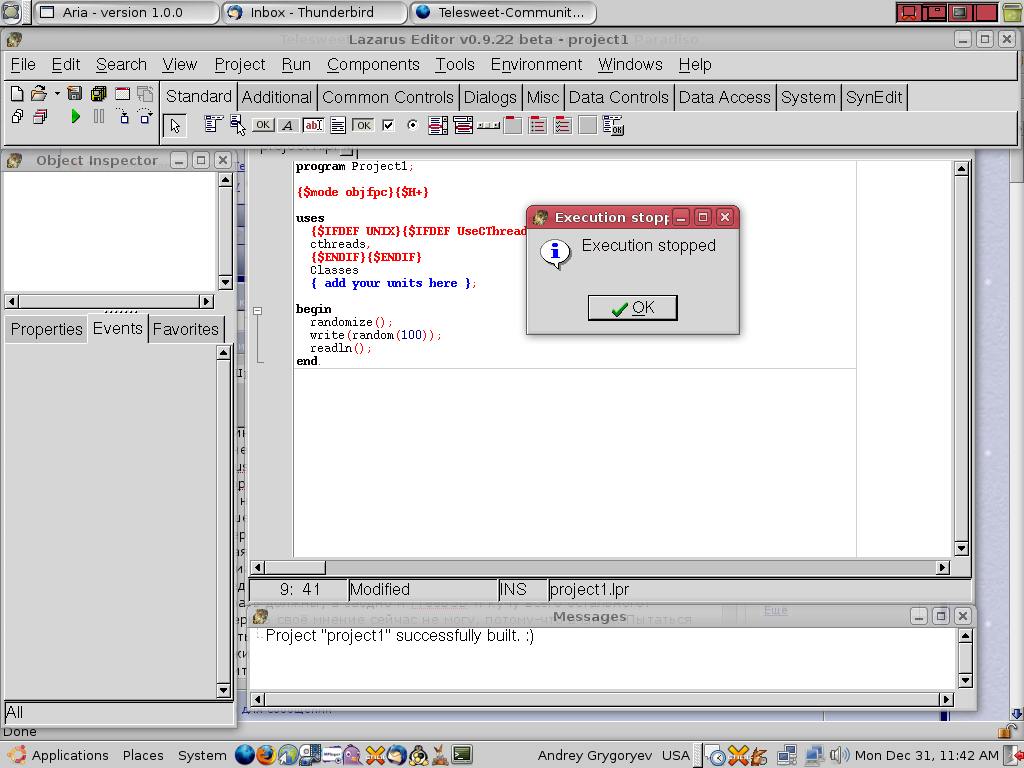Select the TRadioButton component in palette
Viewport: 1024px width, 768px height.
pyautogui.click(x=413, y=125)
